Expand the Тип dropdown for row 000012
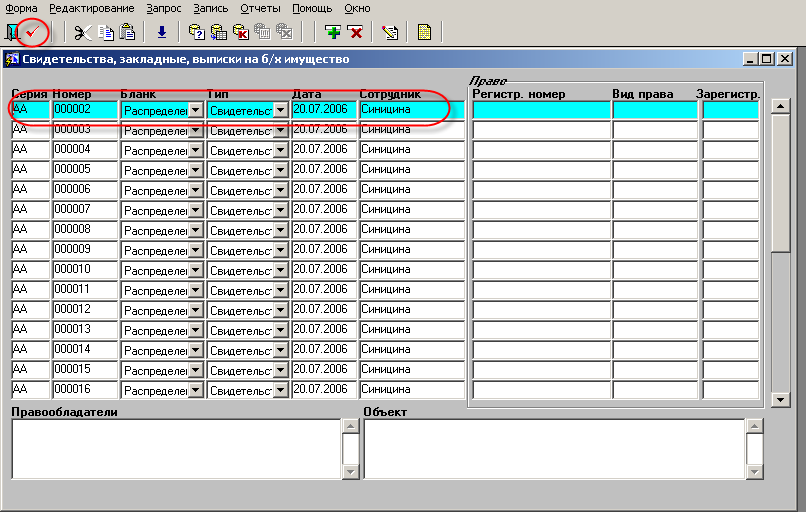806x512 pixels. point(280,310)
